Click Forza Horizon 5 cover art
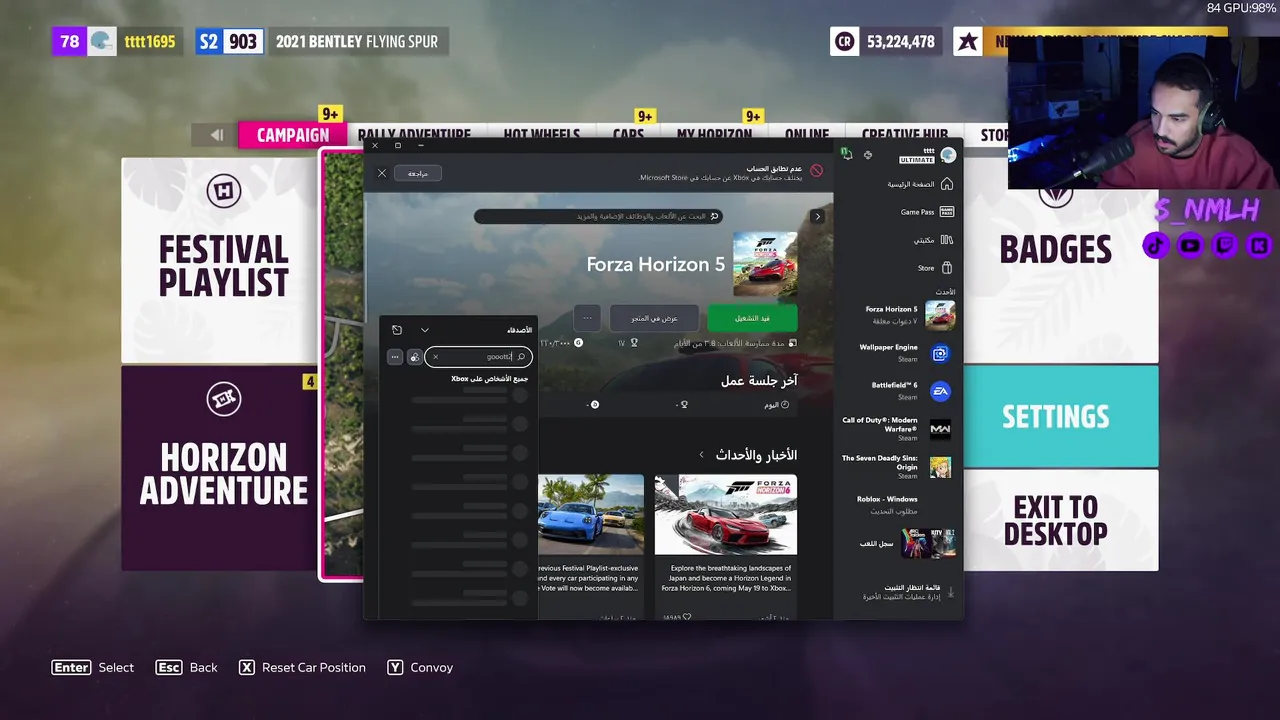The height and width of the screenshot is (720, 1280). 765,265
